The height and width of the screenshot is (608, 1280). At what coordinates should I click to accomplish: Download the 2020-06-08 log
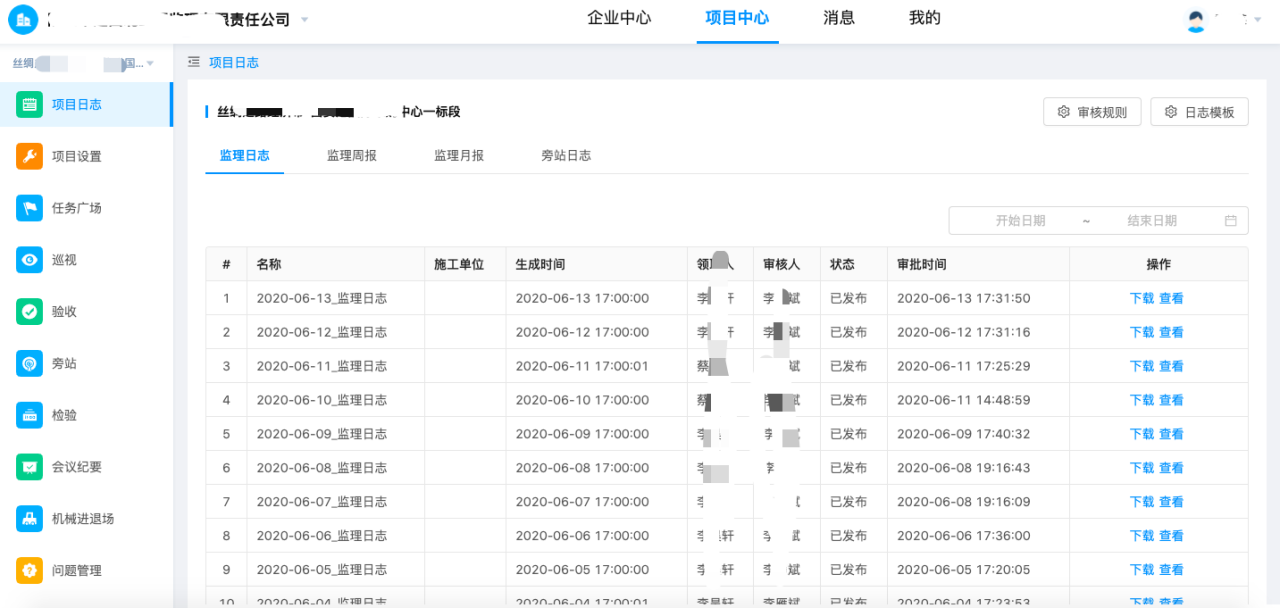1142,468
